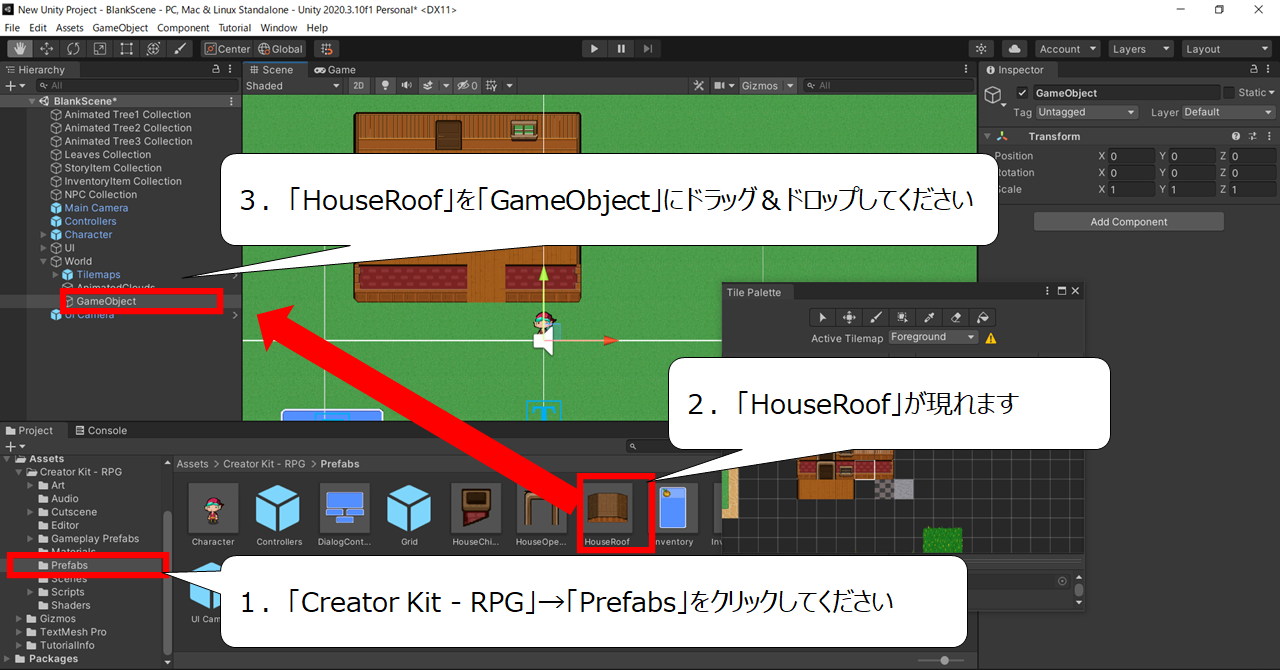Expand the Character object in the Hierarchy
The width and height of the screenshot is (1280, 670).
point(43,235)
